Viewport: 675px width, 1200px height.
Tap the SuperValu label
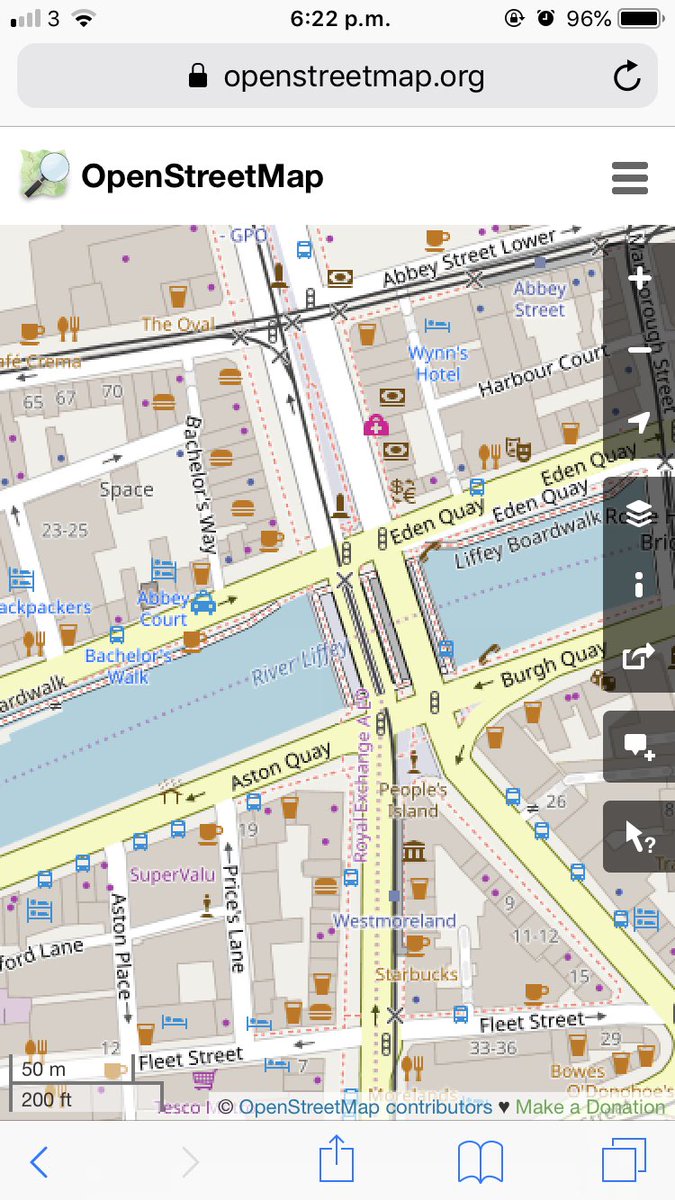(x=173, y=875)
